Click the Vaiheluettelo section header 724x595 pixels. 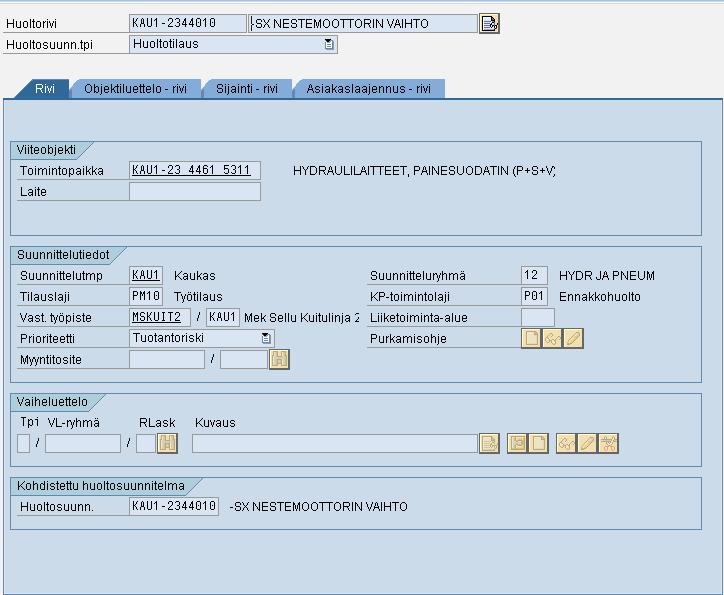(x=52, y=402)
